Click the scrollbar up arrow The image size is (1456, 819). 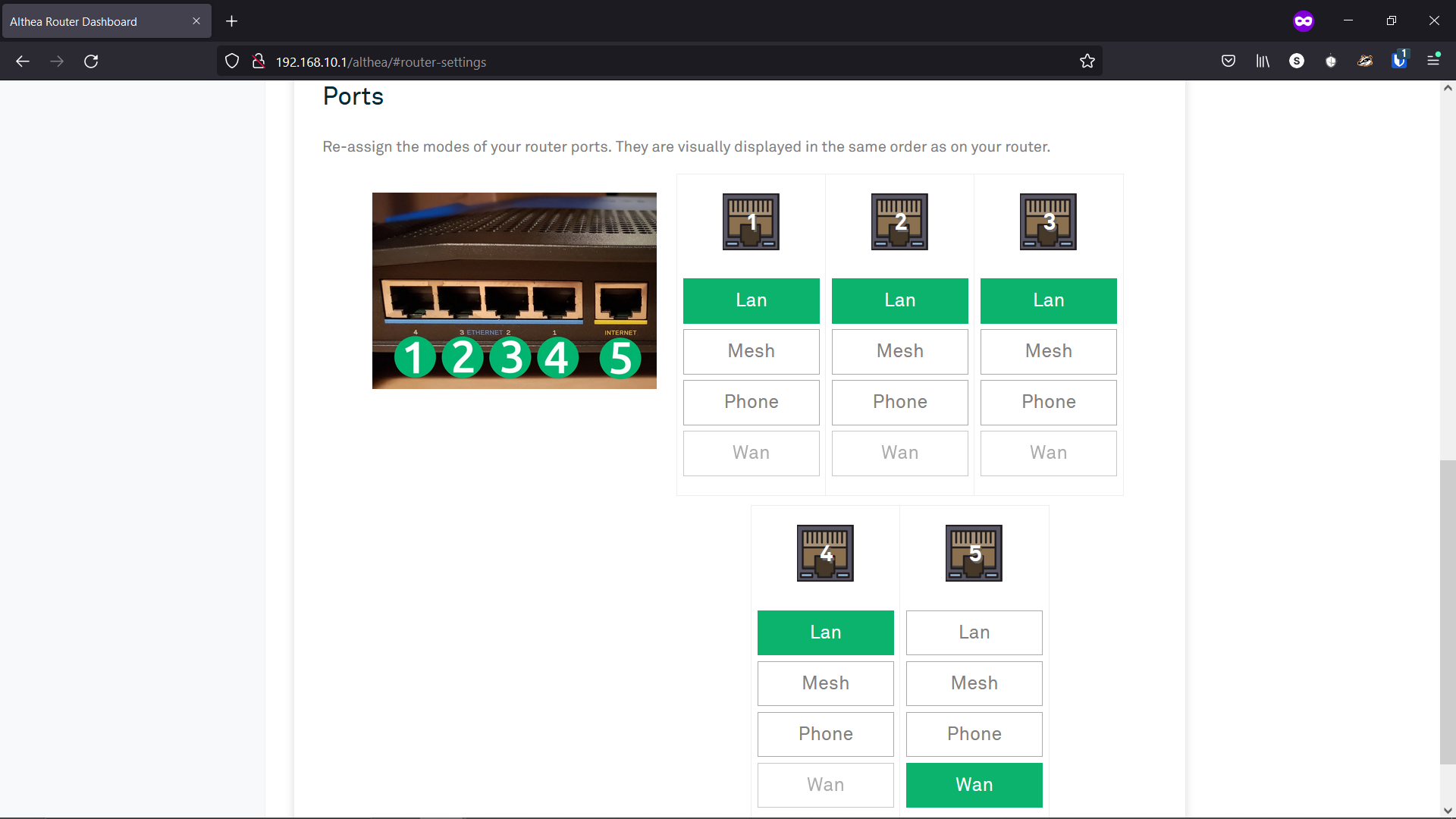[x=1448, y=88]
